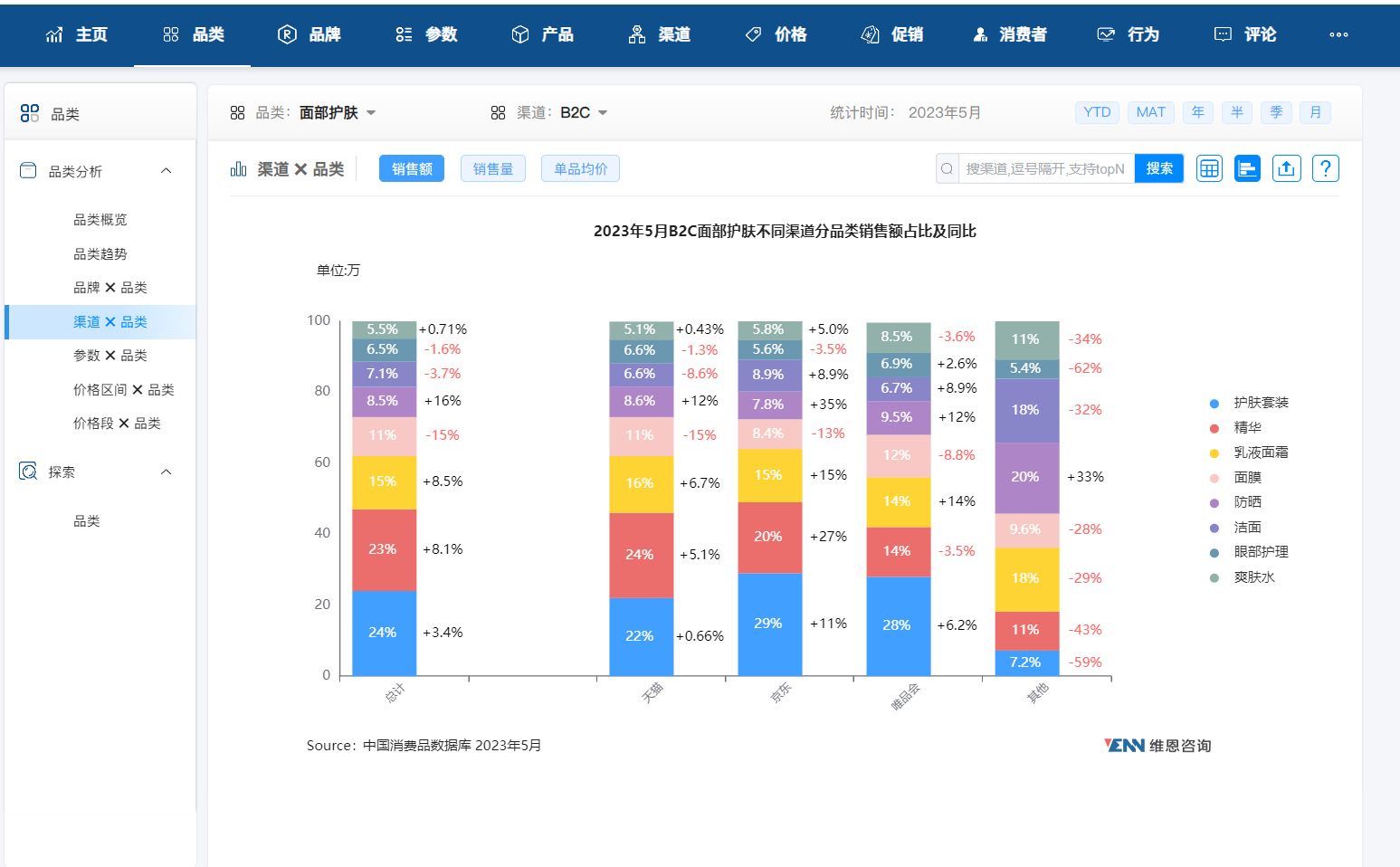
Task: Open the 渠道 B2C dropdown
Action: tap(584, 112)
